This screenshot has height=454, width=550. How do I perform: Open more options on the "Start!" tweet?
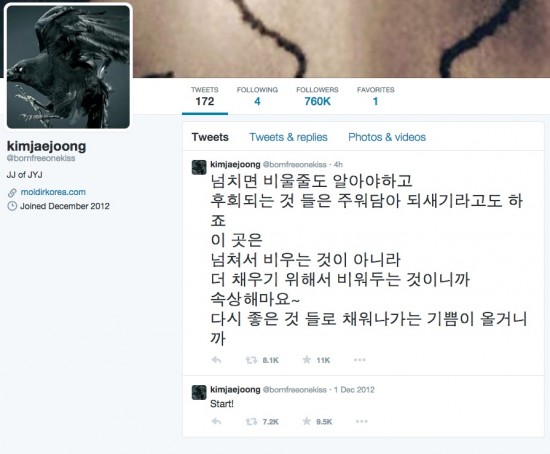click(x=362, y=421)
